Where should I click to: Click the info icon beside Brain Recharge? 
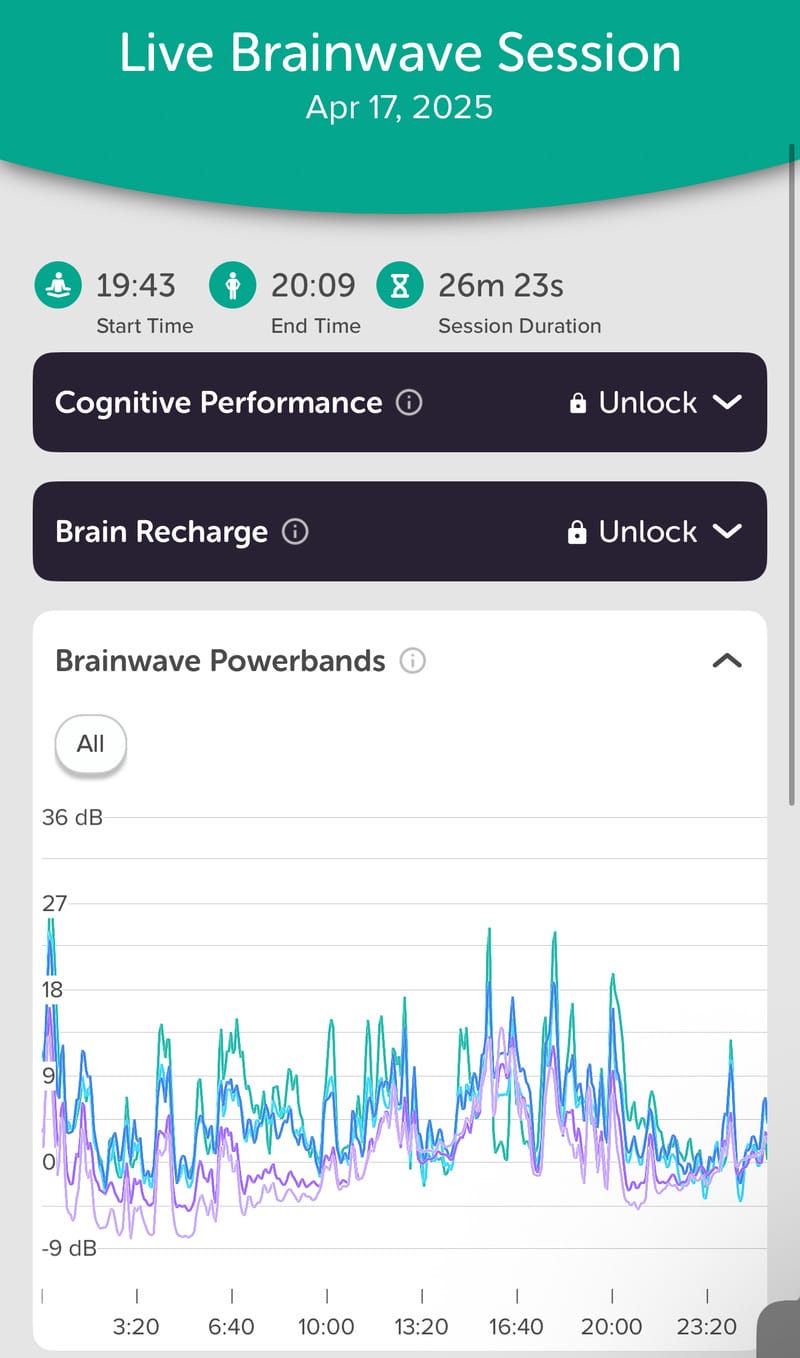[294, 532]
